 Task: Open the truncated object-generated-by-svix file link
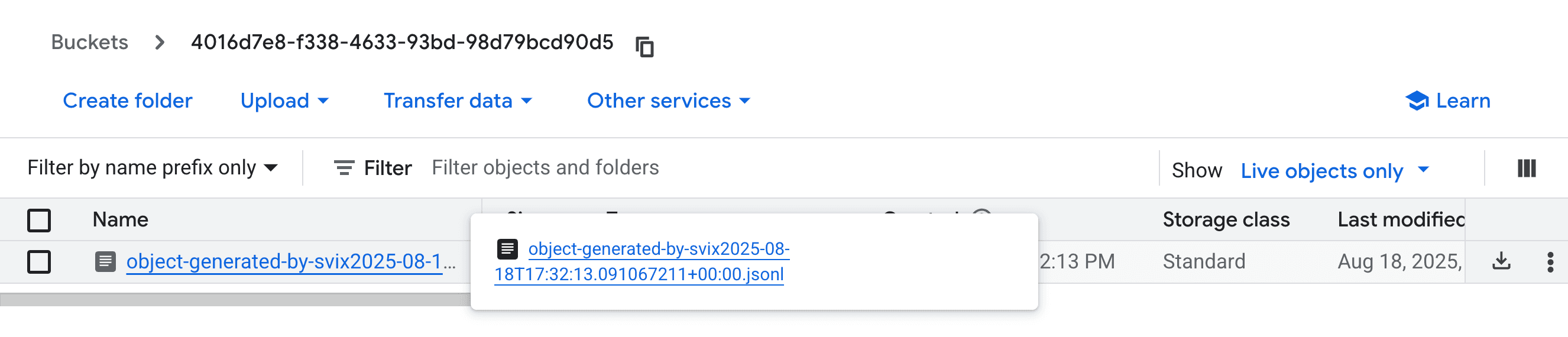pos(284,261)
